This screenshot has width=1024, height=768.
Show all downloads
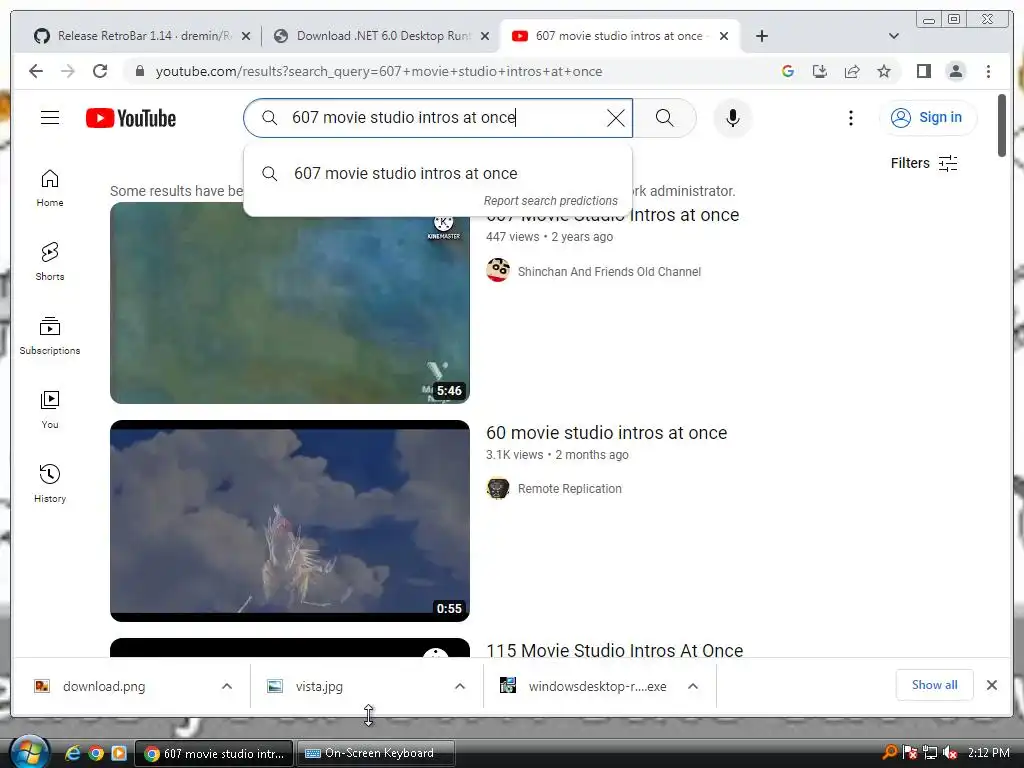point(935,685)
